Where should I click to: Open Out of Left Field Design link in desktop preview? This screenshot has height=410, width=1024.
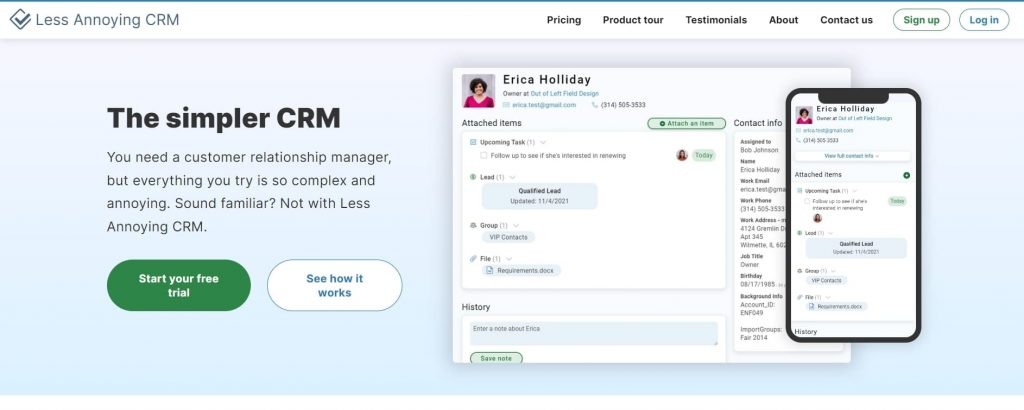coord(564,93)
